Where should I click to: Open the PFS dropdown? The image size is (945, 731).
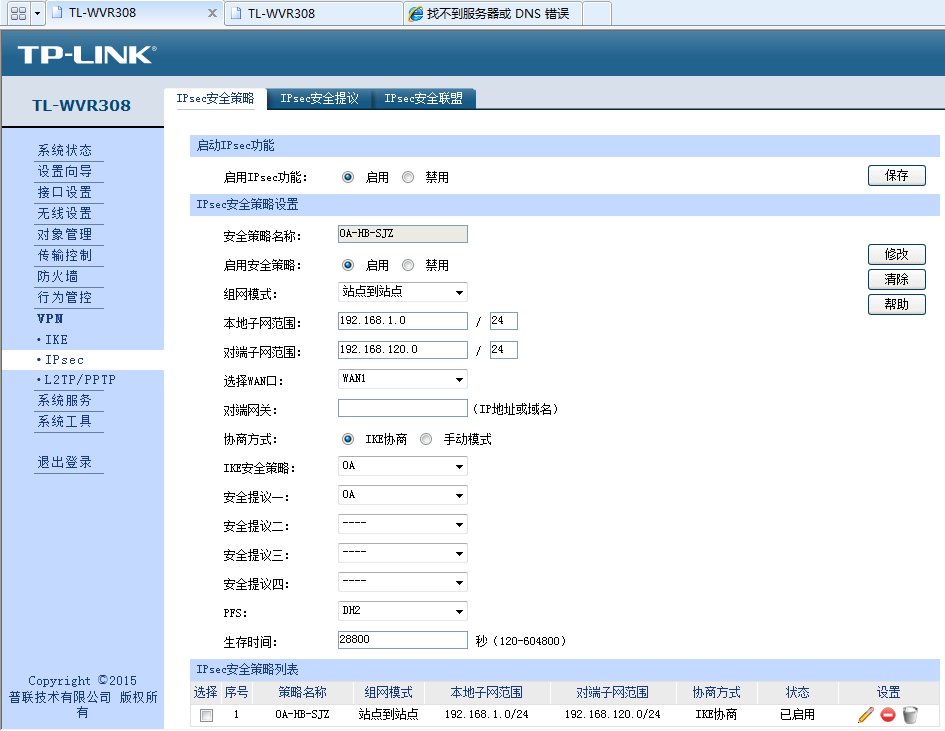tap(403, 611)
